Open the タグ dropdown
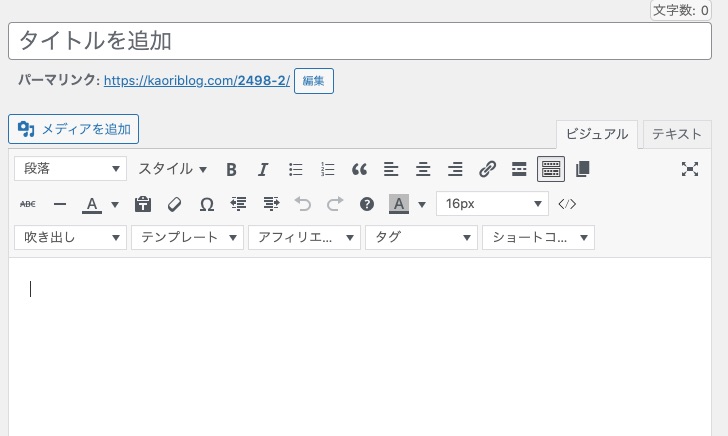The image size is (728, 436). [x=421, y=237]
